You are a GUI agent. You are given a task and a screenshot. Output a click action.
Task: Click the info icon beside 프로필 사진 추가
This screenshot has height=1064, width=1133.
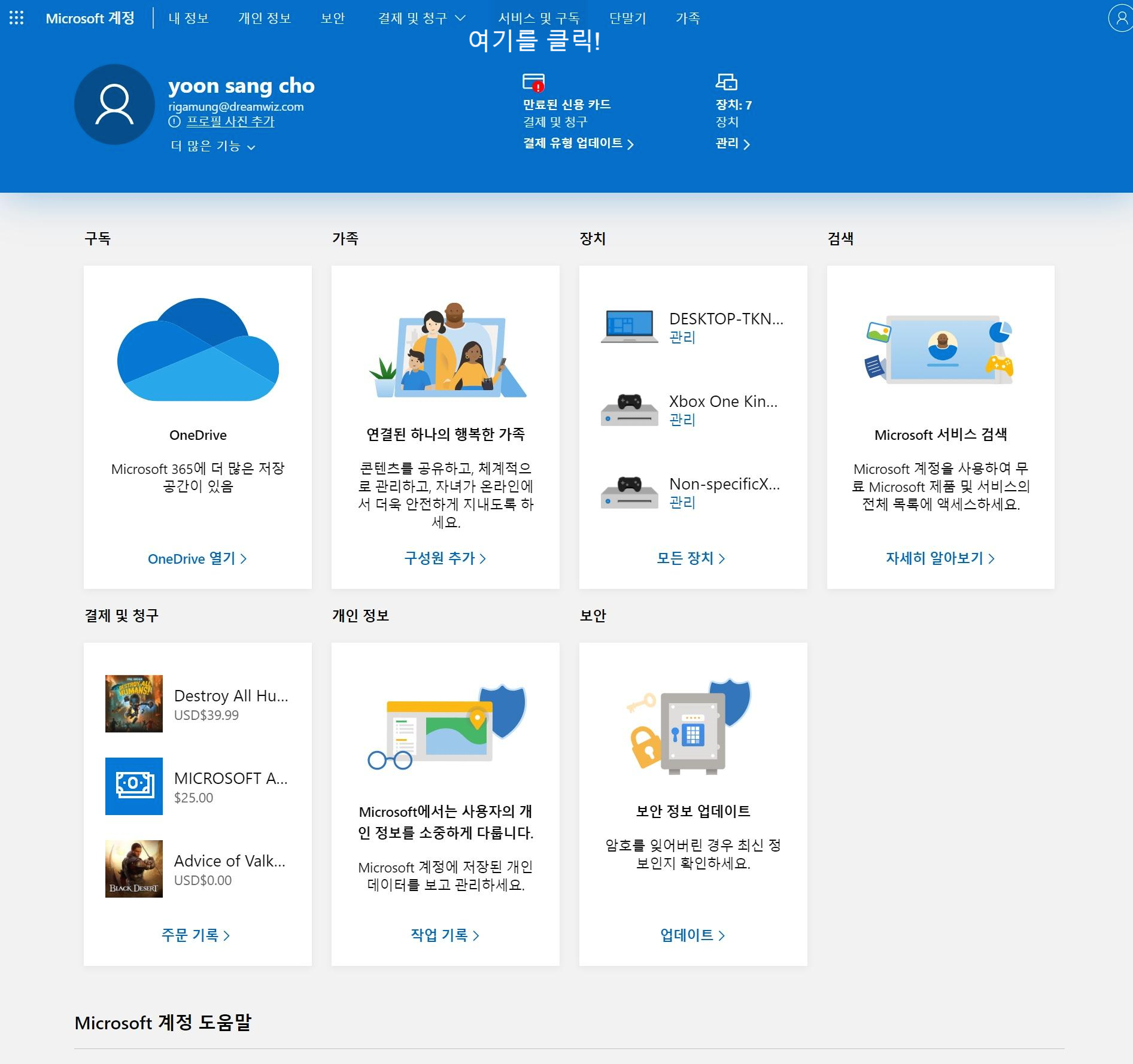pos(174,122)
